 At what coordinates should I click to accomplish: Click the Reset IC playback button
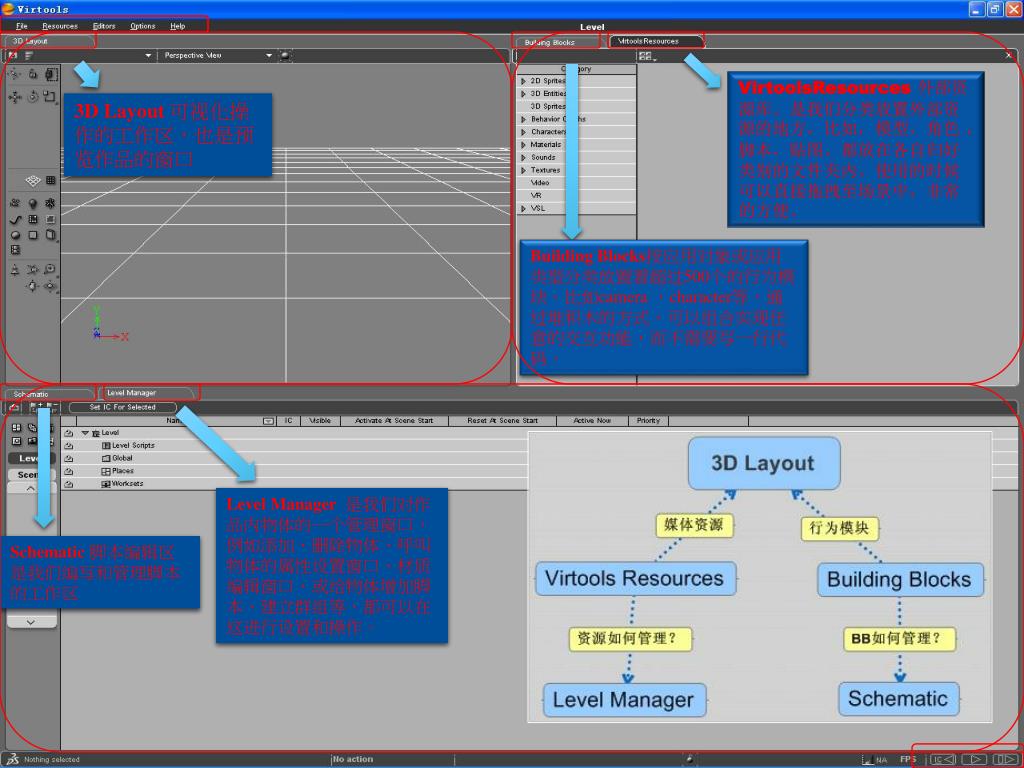tap(942, 760)
